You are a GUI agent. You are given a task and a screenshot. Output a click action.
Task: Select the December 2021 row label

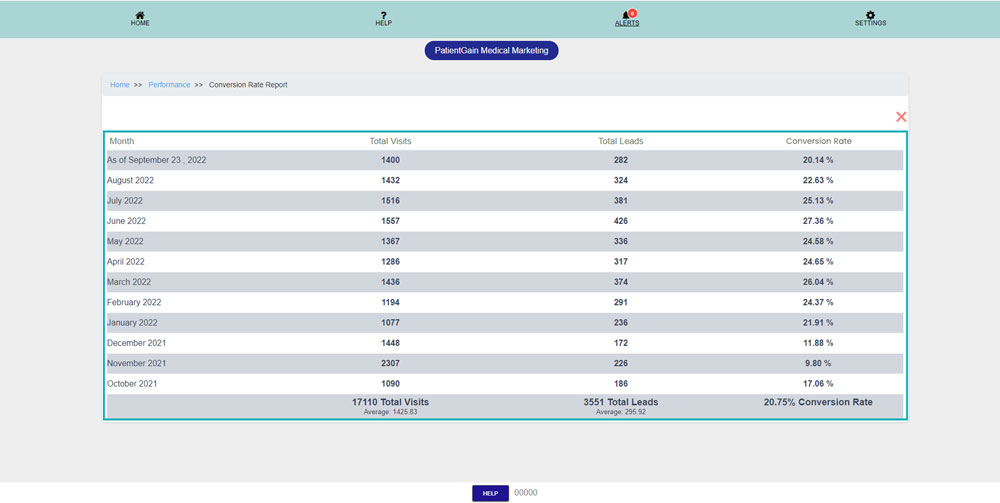coord(136,344)
